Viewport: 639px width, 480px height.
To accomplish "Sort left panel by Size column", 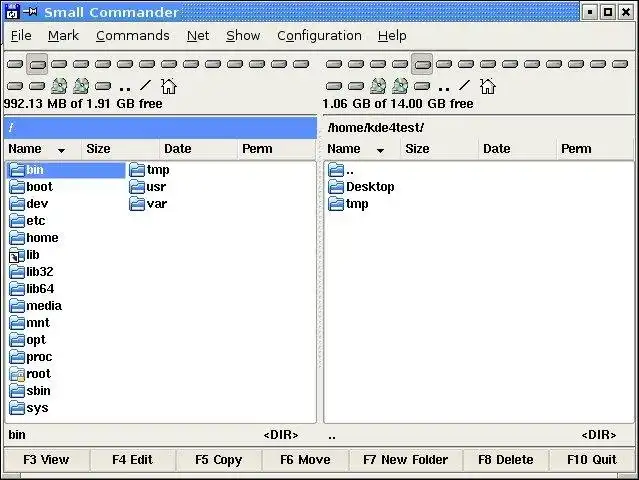I will click(x=120, y=149).
